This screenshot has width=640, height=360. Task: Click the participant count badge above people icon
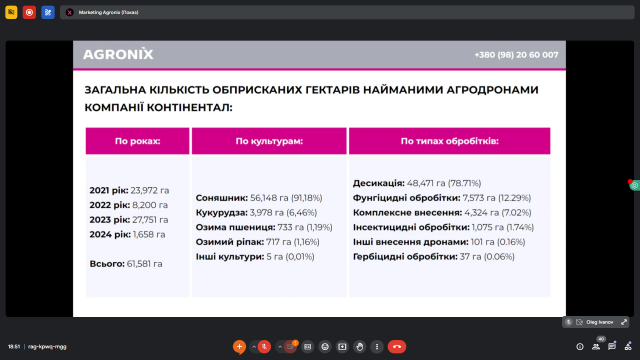[x=601, y=339]
